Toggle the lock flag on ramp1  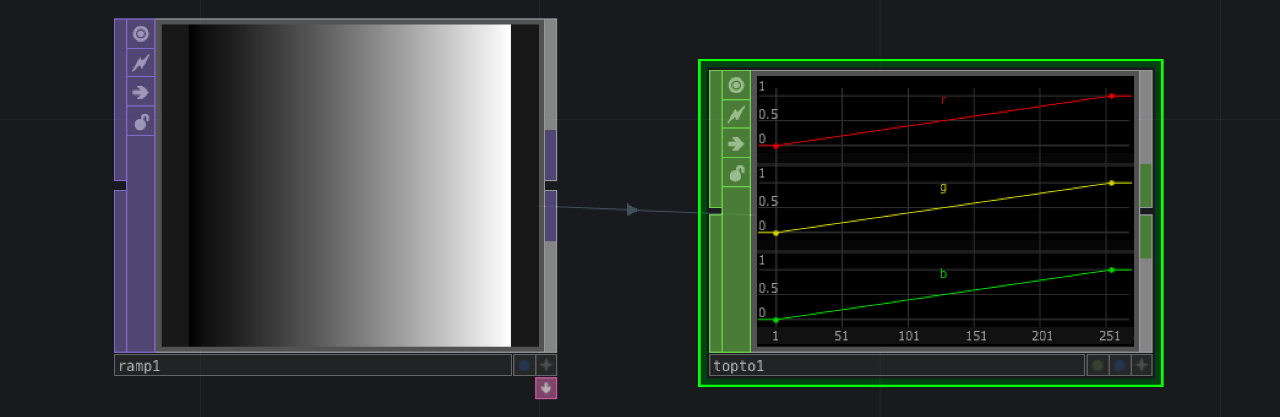tap(141, 122)
